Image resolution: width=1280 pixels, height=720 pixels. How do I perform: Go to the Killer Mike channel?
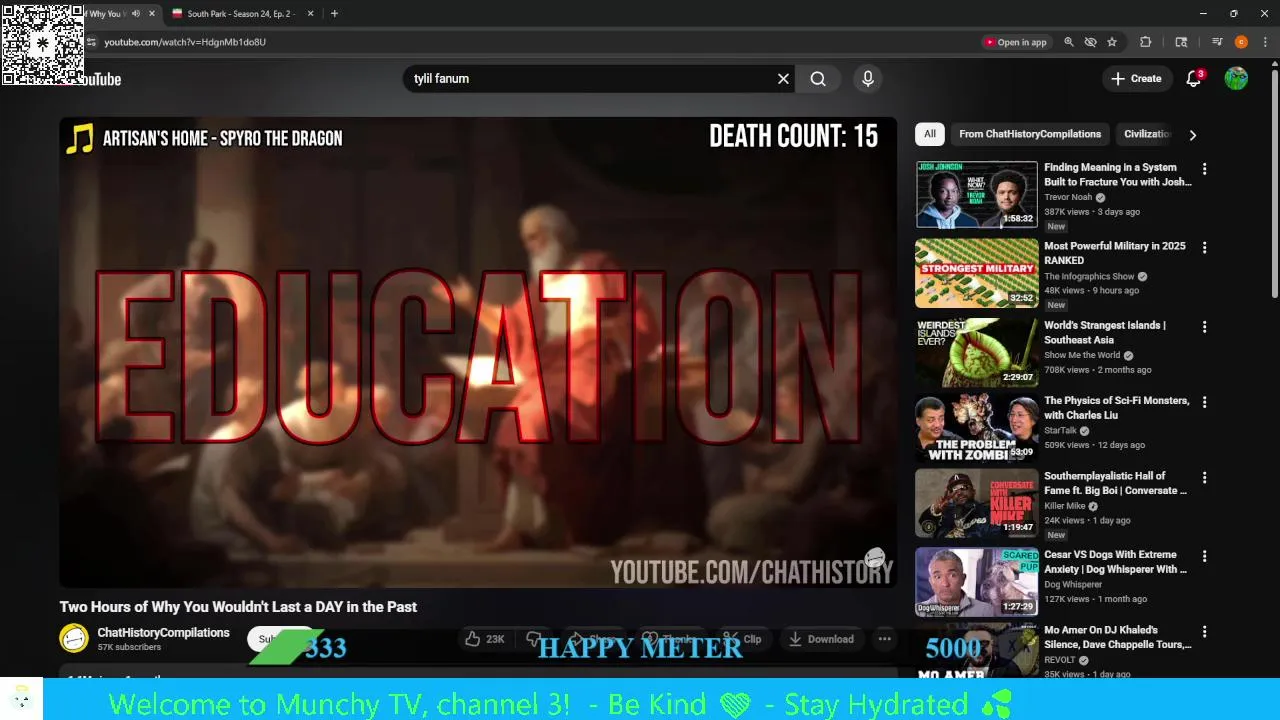click(x=1064, y=506)
